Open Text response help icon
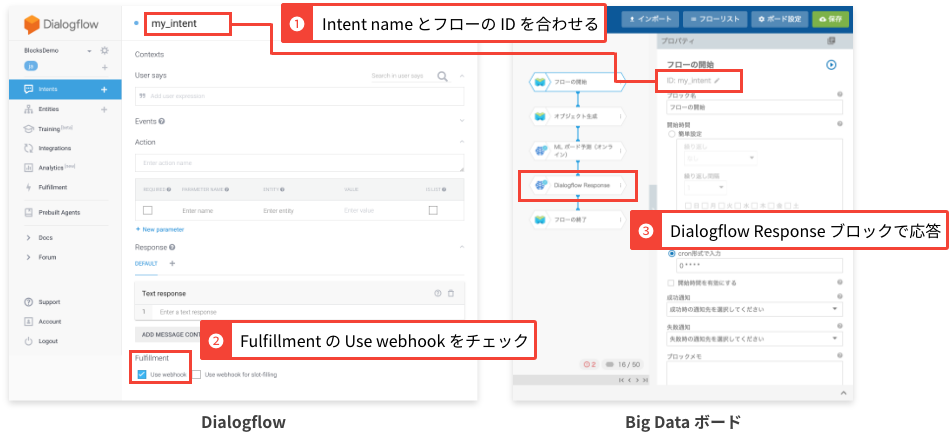Screen dimensions: 949x433 pyautogui.click(x=438, y=294)
